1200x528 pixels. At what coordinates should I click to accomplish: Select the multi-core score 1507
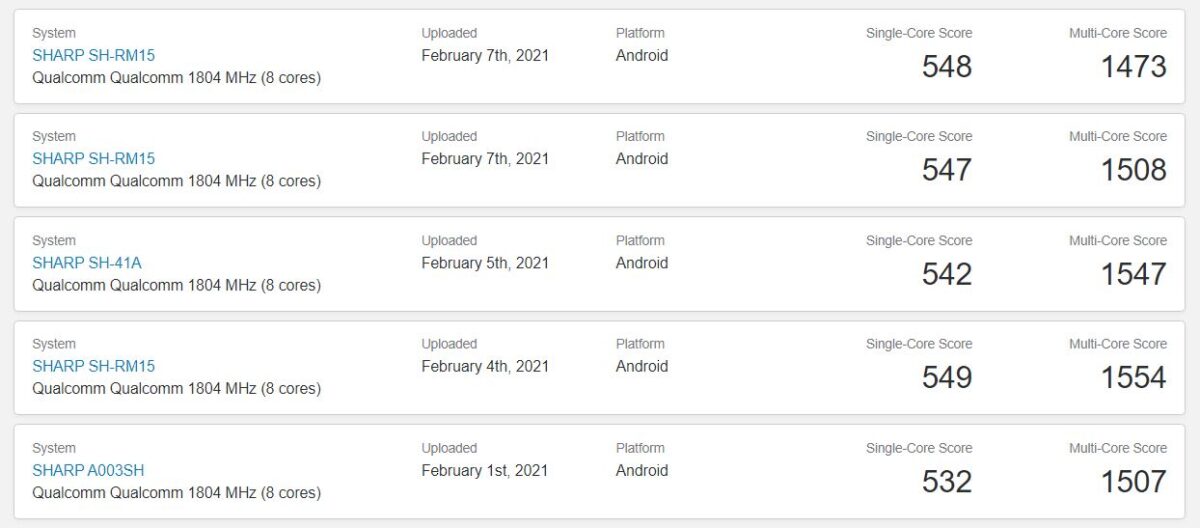[1134, 482]
